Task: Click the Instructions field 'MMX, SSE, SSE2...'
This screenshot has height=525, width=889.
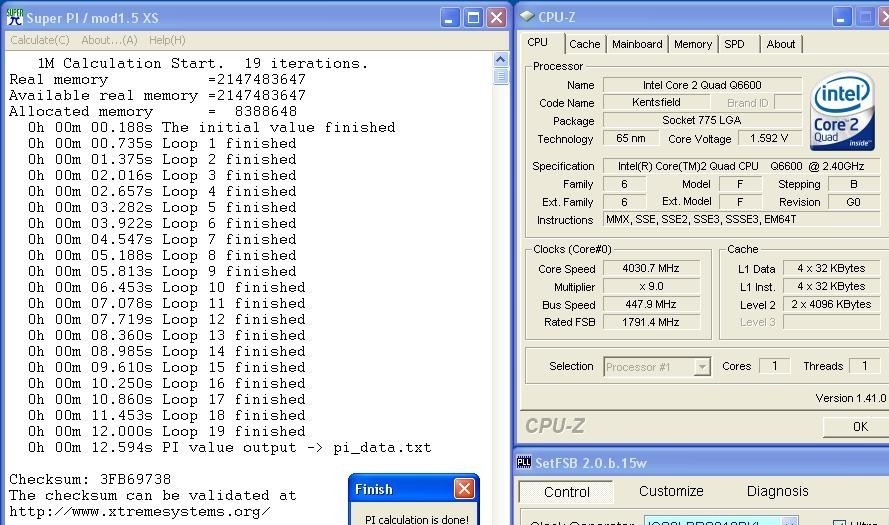Action: [741, 219]
